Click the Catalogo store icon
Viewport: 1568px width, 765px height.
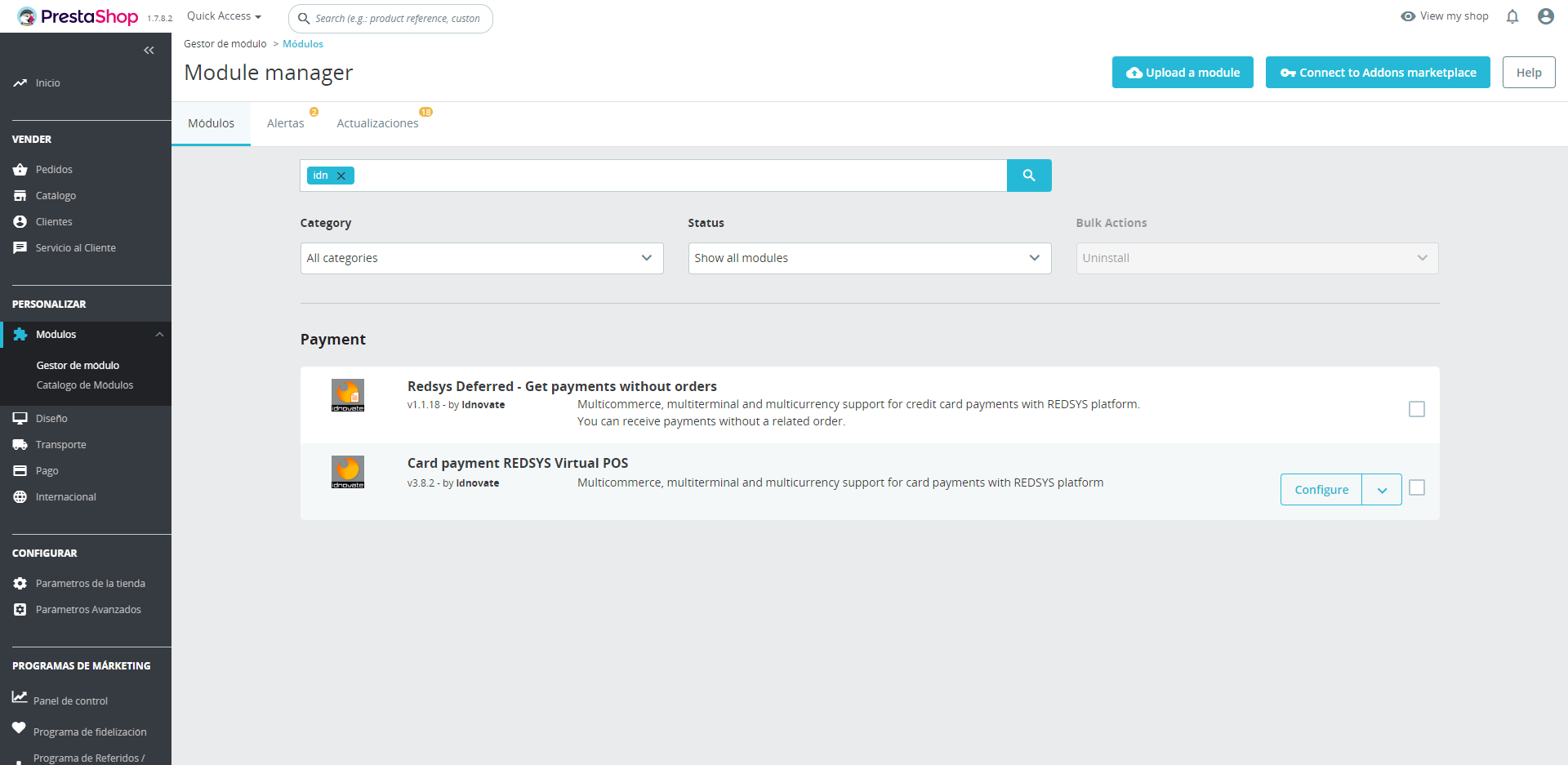[20, 196]
